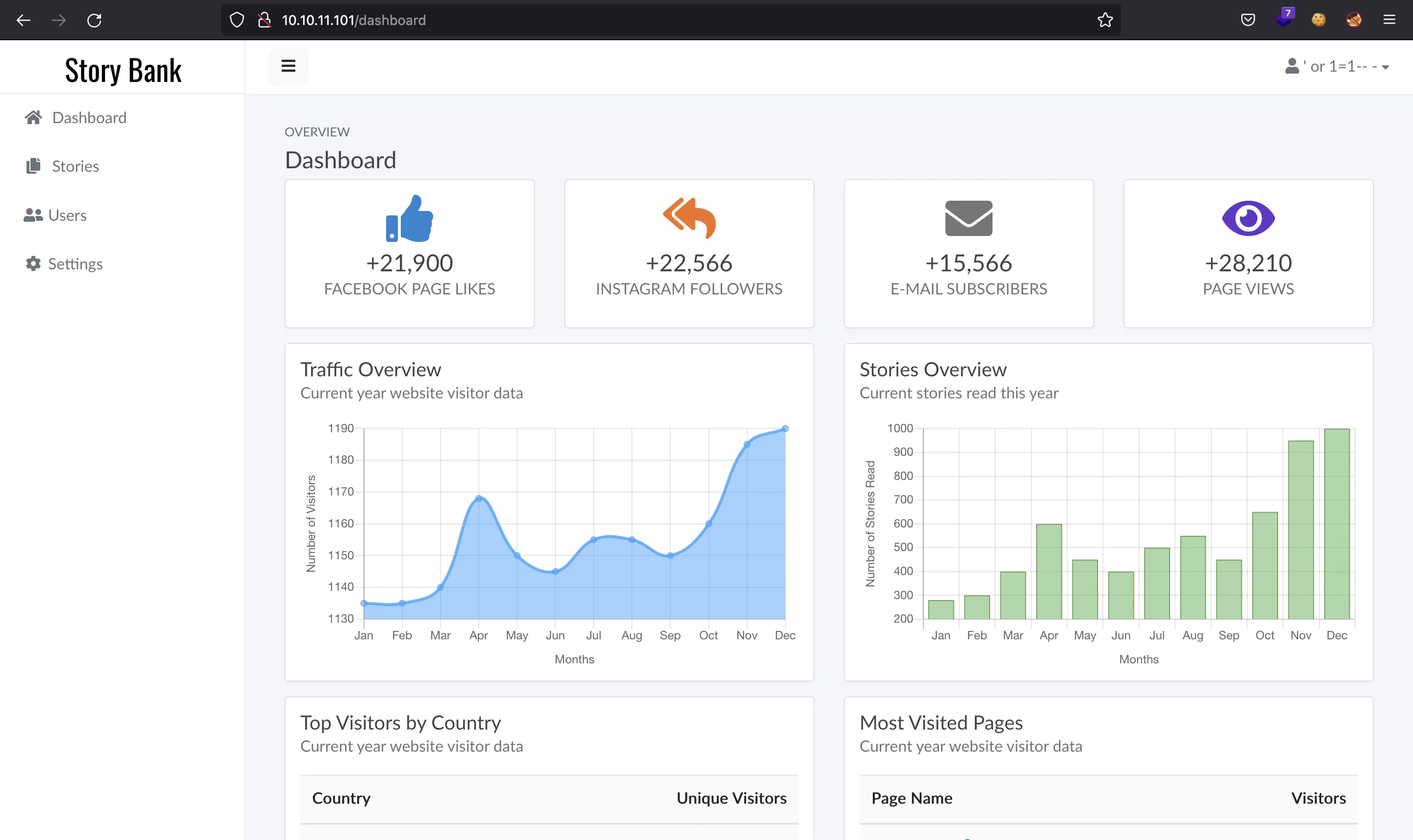
Task: Click the Dec data point on the traffic chart
Action: [785, 428]
